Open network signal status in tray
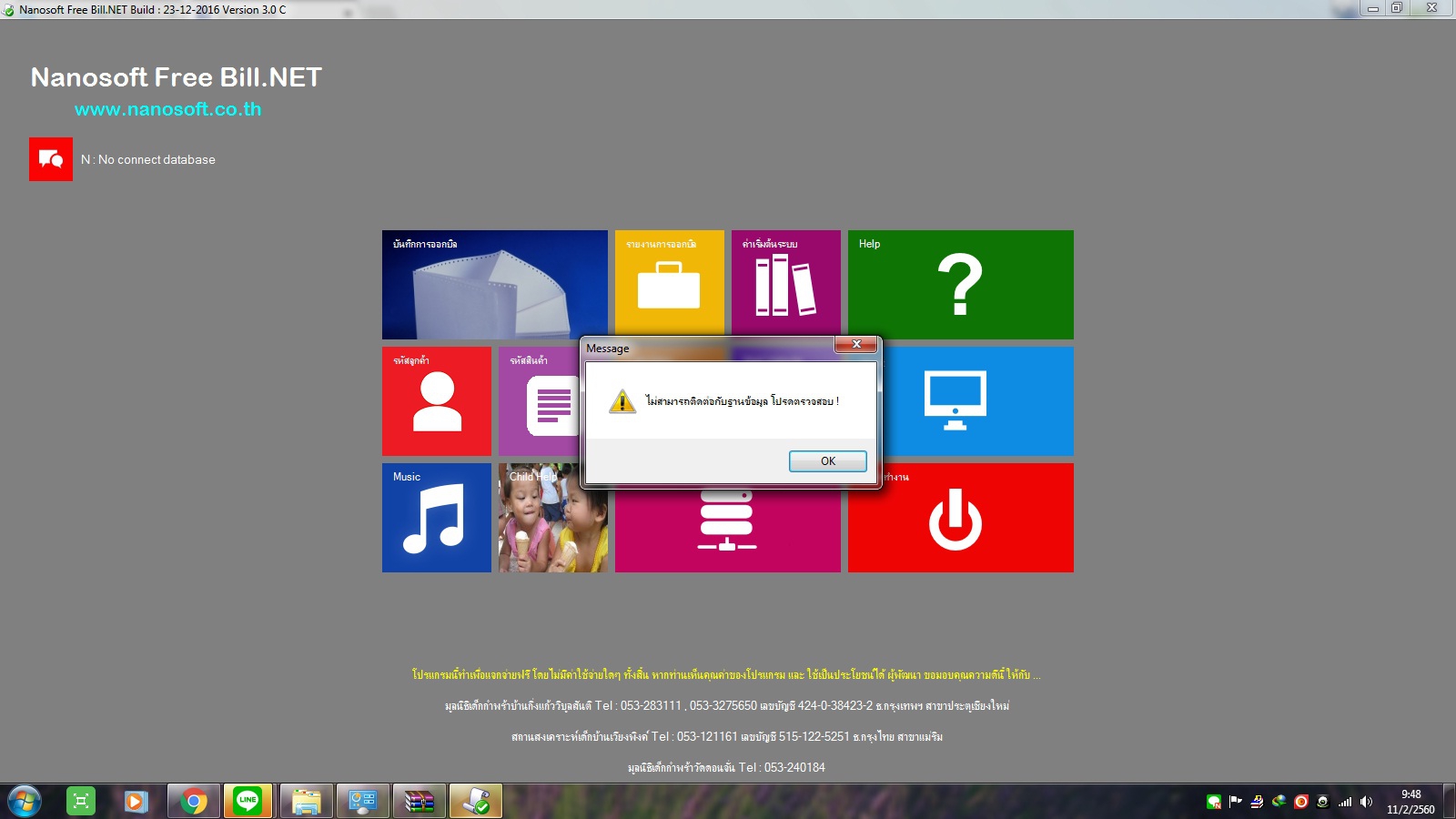The width and height of the screenshot is (1456, 819). coord(1344,802)
